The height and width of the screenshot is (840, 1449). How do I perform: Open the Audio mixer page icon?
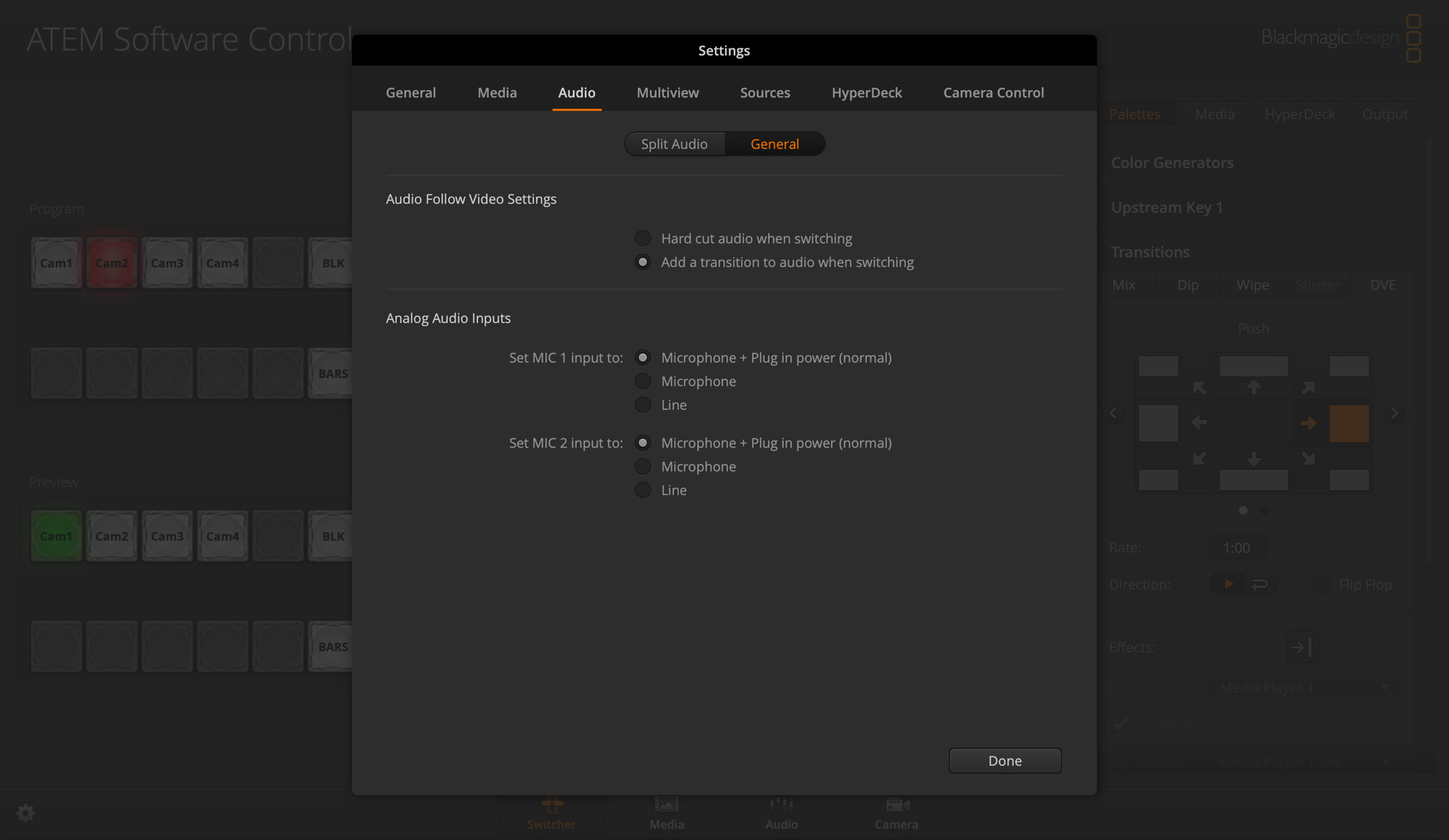pyautogui.click(x=780, y=811)
